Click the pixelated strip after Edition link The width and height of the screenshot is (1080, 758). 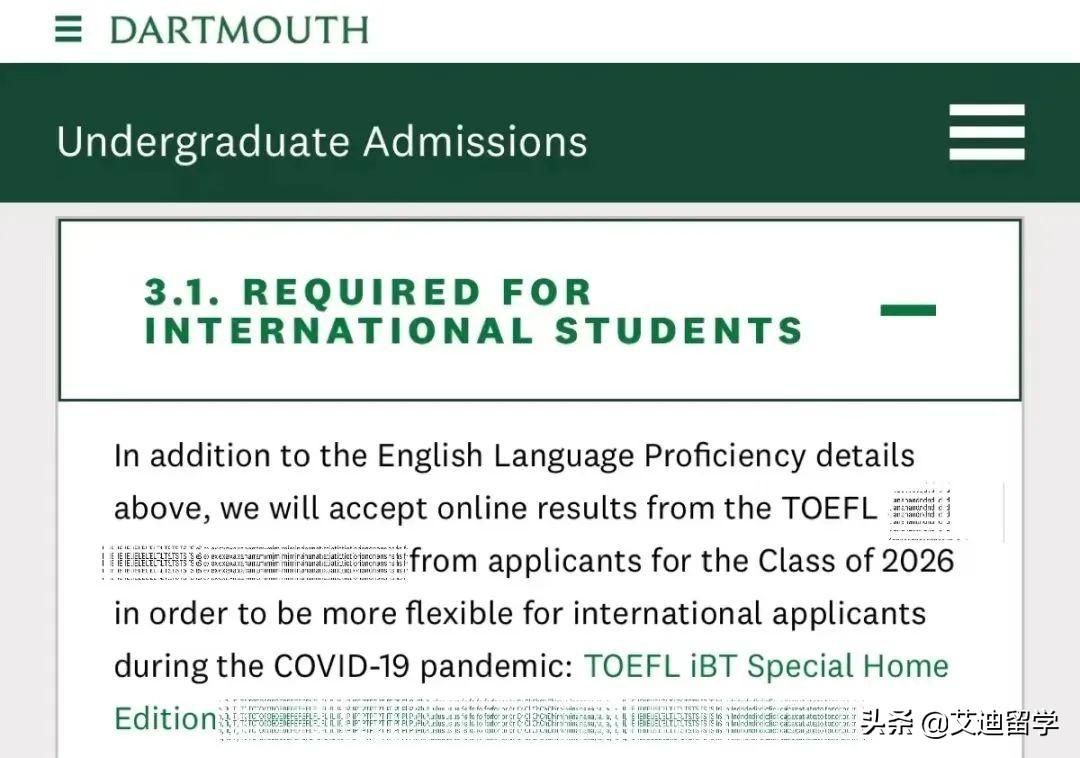(x=541, y=719)
